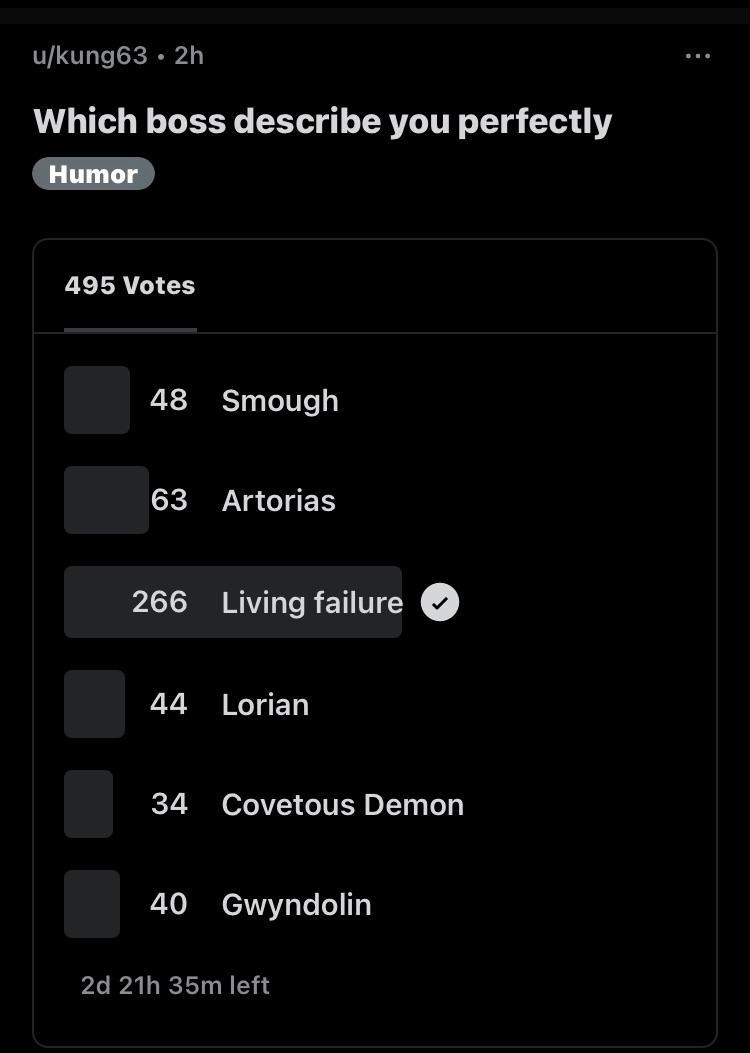
Task: Click the result bar for Smough
Action: pos(97,400)
